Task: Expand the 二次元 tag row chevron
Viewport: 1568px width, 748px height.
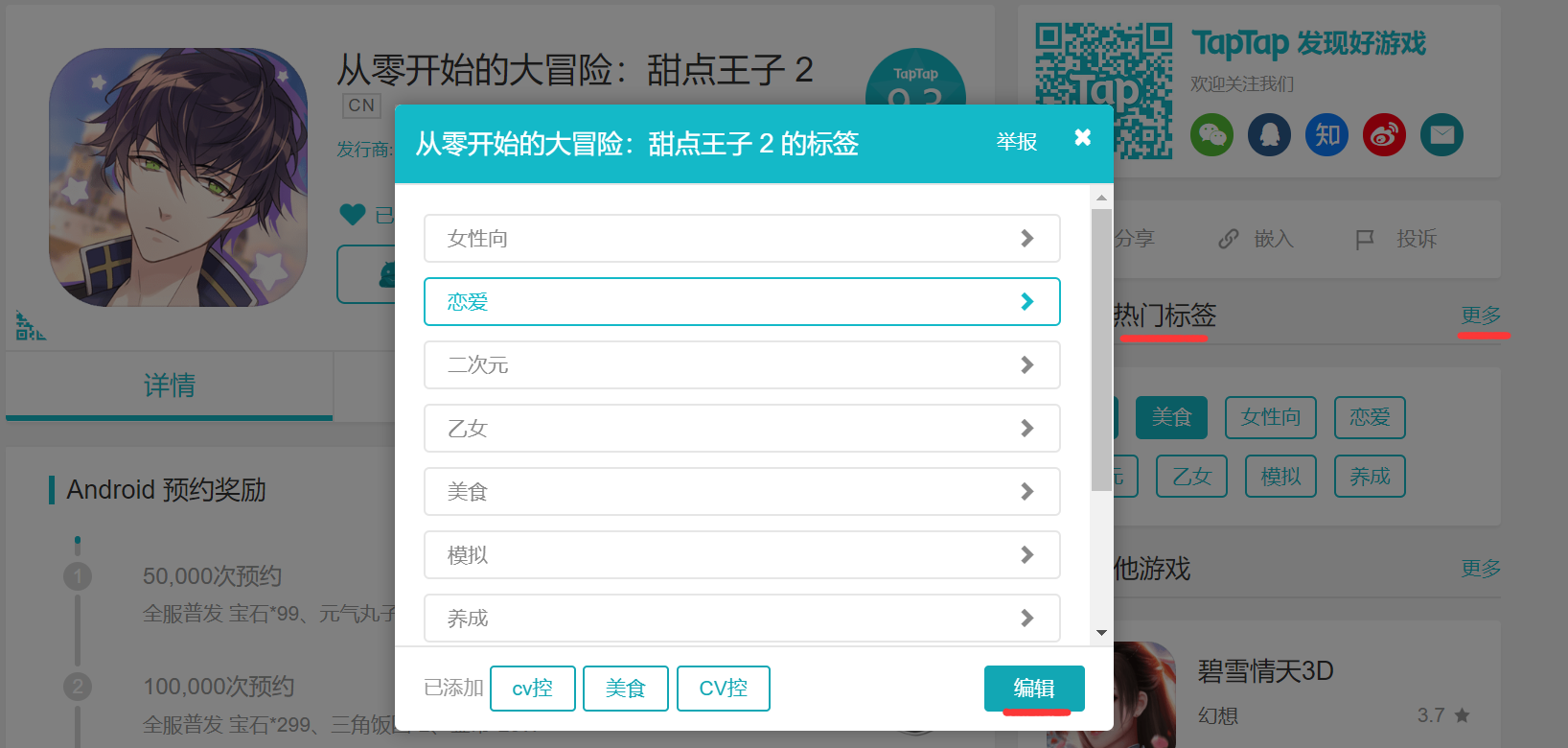Action: click(x=1027, y=364)
